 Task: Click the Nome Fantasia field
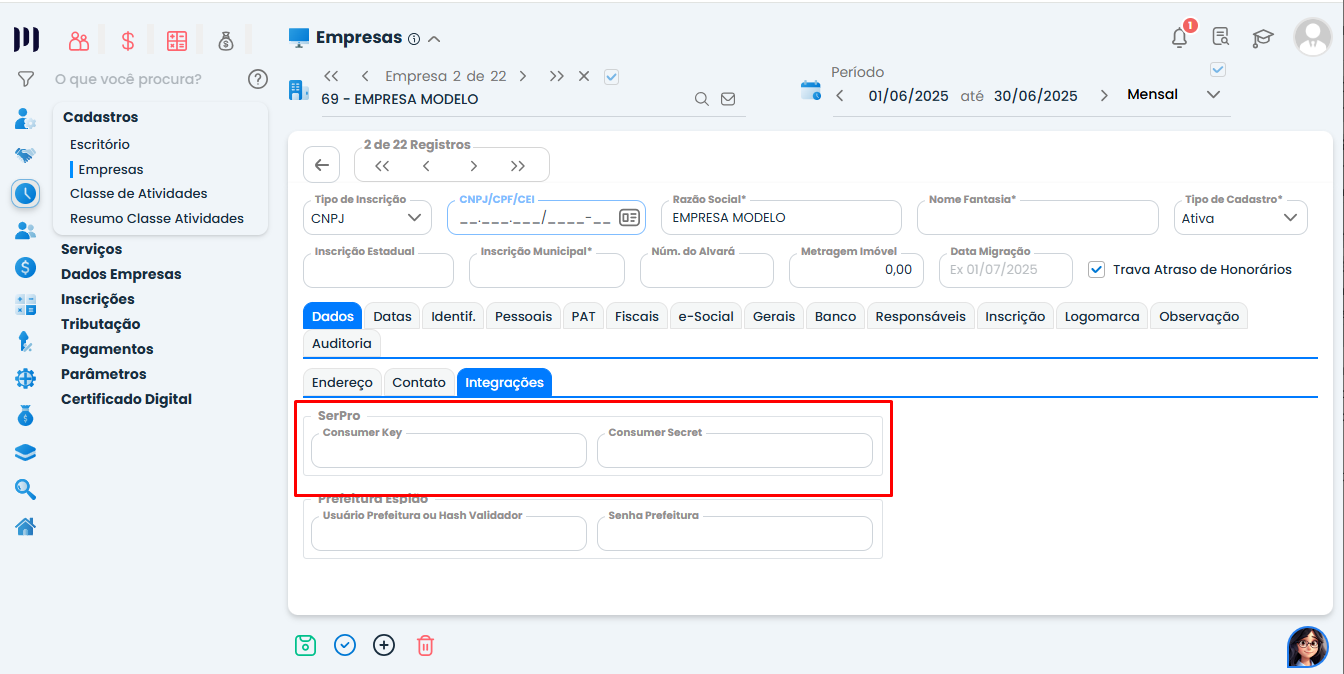(x=1037, y=217)
